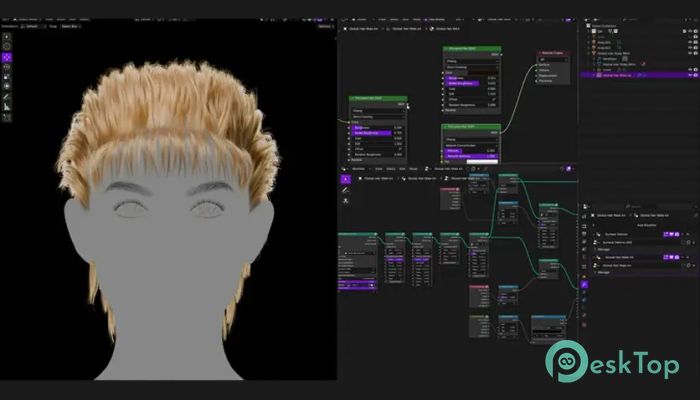Open the Modifiers properties tab
Viewport: 700px width, 400px height.
584,284
